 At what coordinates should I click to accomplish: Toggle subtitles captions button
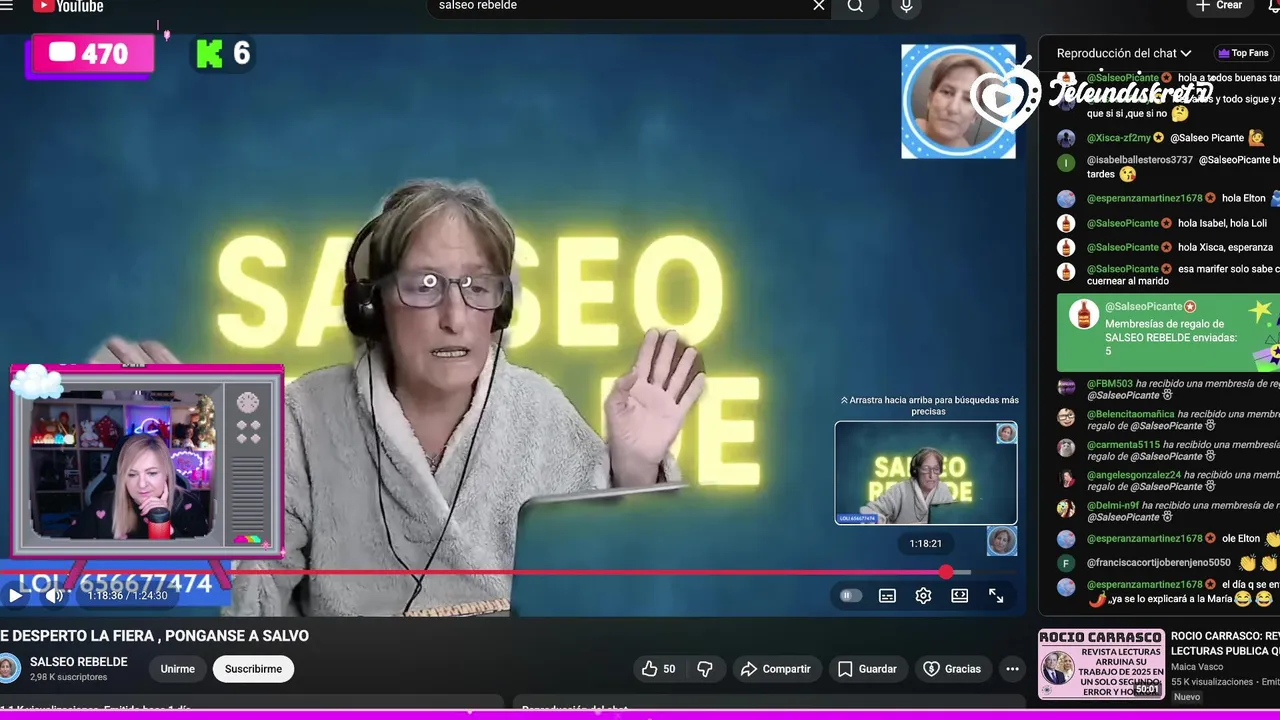[x=887, y=596]
